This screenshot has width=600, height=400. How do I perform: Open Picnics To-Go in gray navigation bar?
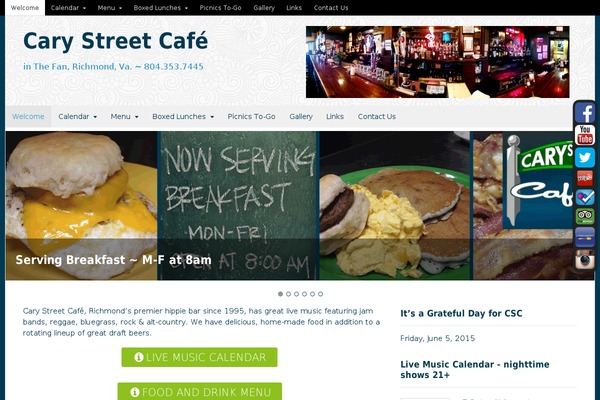(x=251, y=116)
